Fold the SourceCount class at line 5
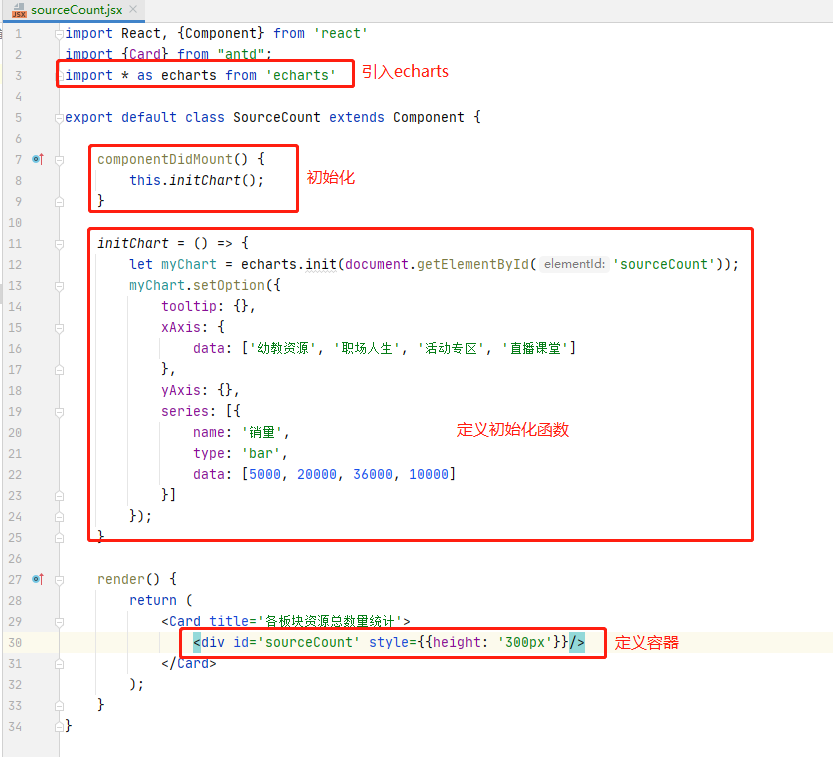This screenshot has width=833, height=757. coord(59,118)
